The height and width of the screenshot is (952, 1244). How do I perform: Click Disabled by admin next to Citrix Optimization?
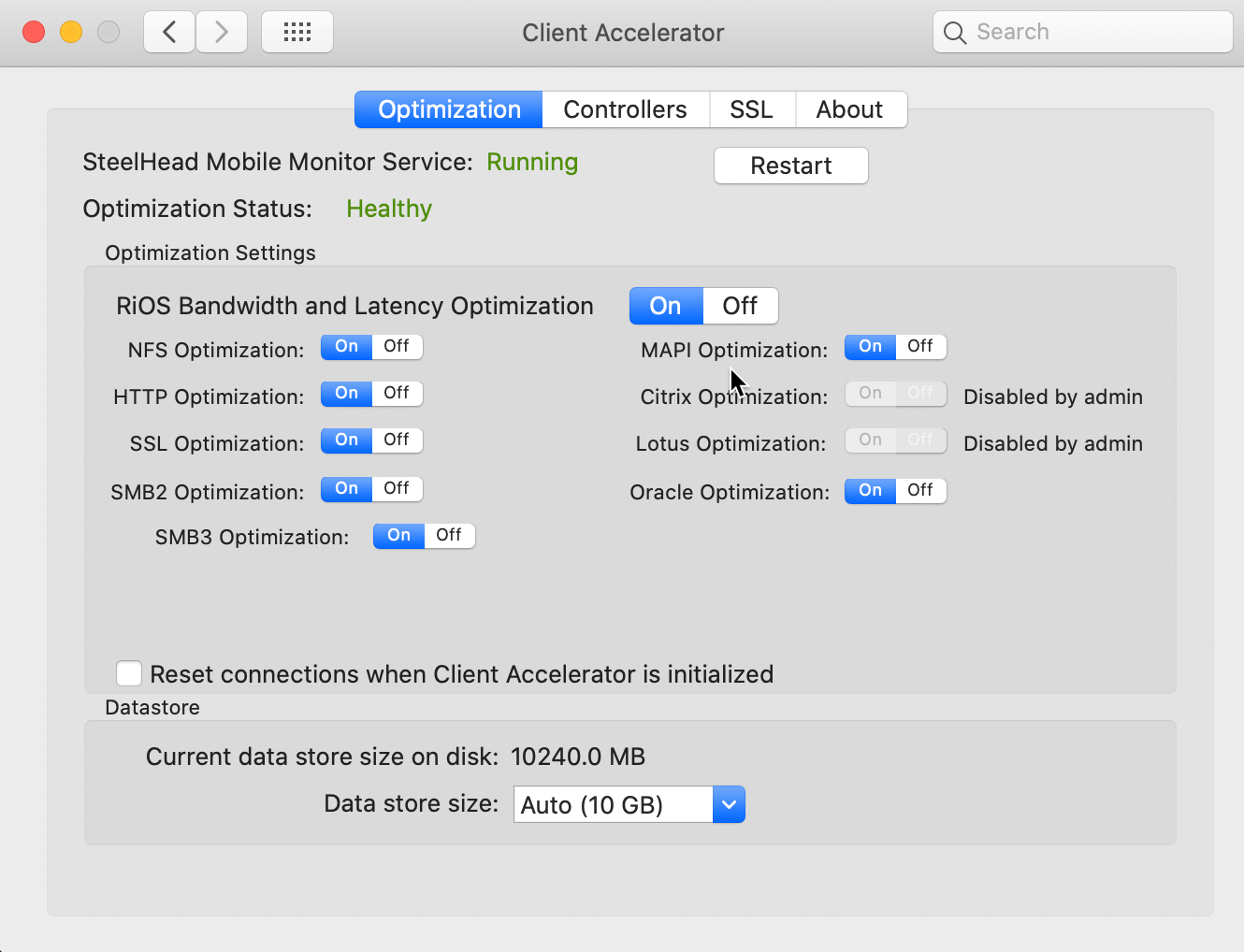(1053, 397)
